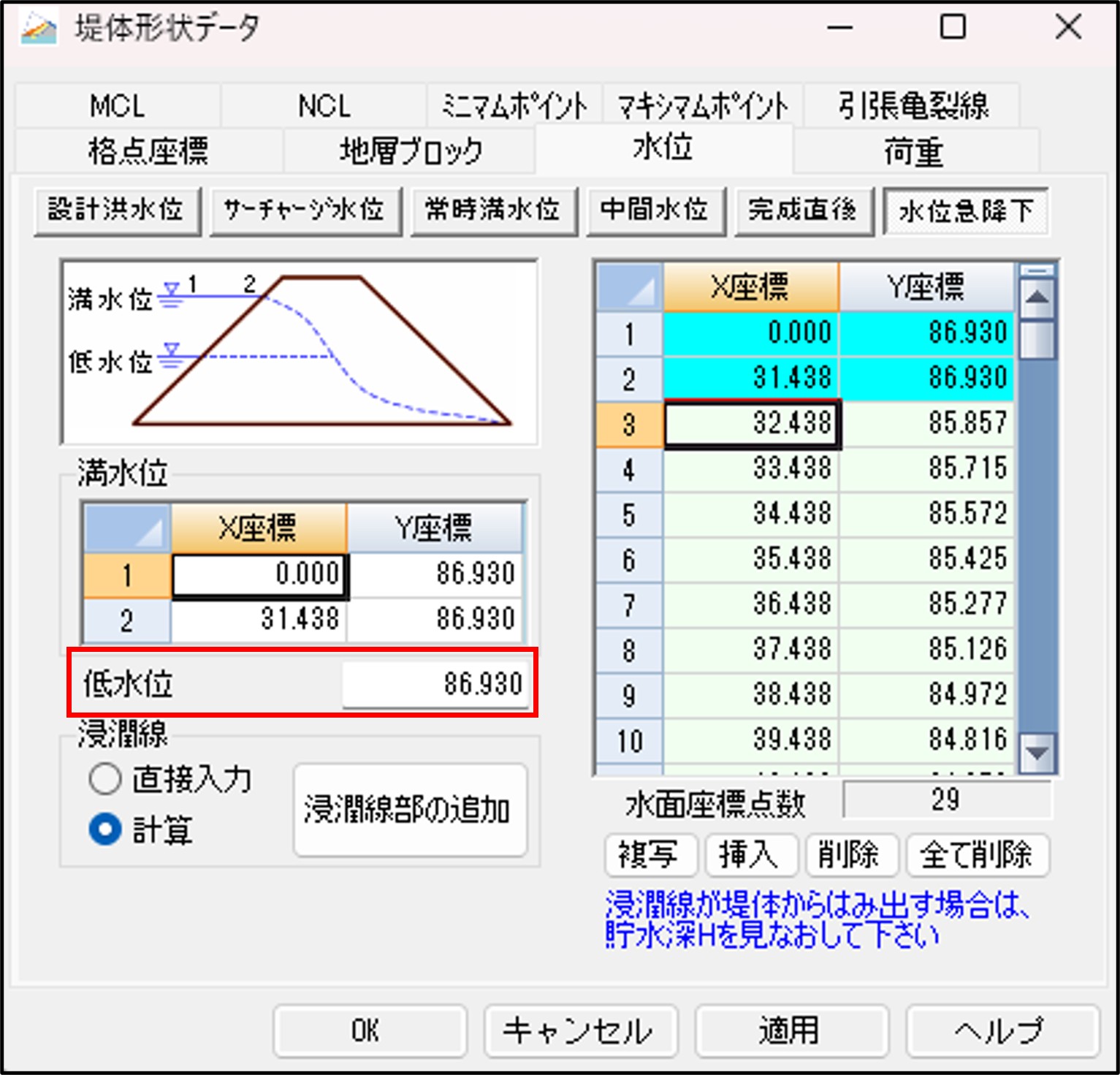1120x1075 pixels.
Task: Click the 全て削除 button
Action: tap(977, 854)
